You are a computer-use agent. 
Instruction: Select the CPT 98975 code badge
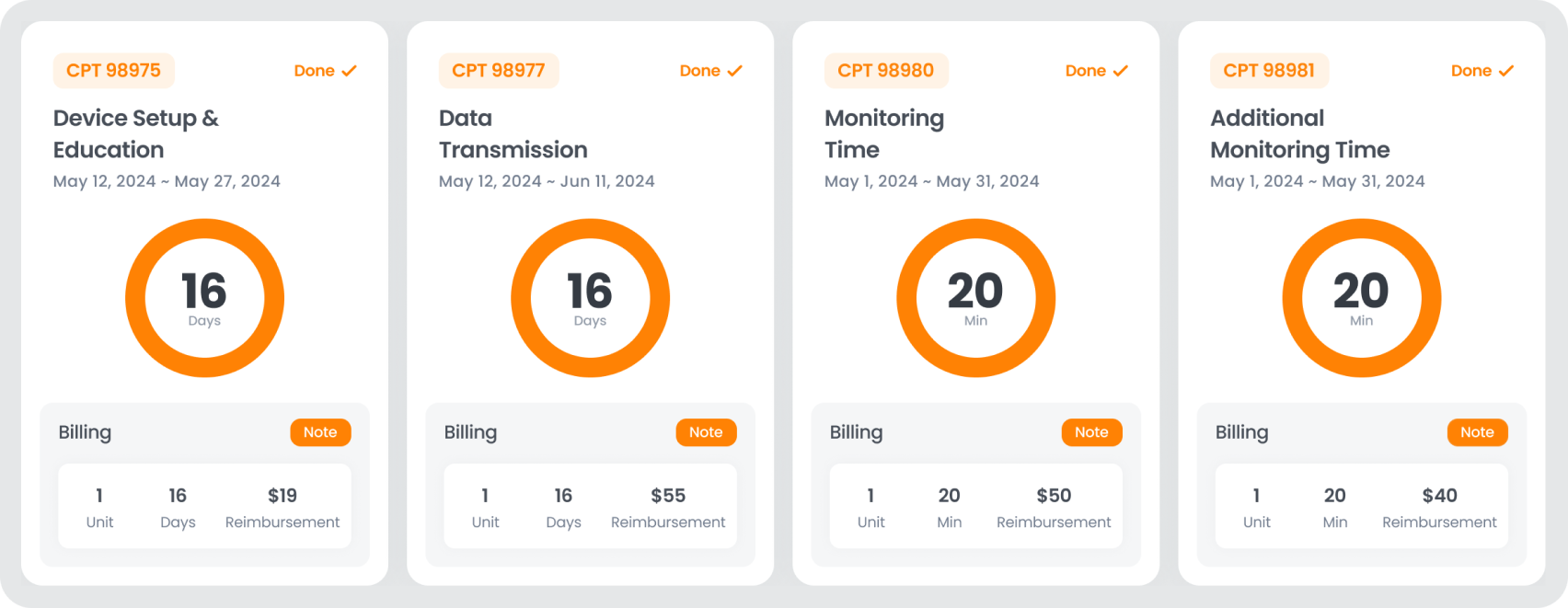[113, 71]
